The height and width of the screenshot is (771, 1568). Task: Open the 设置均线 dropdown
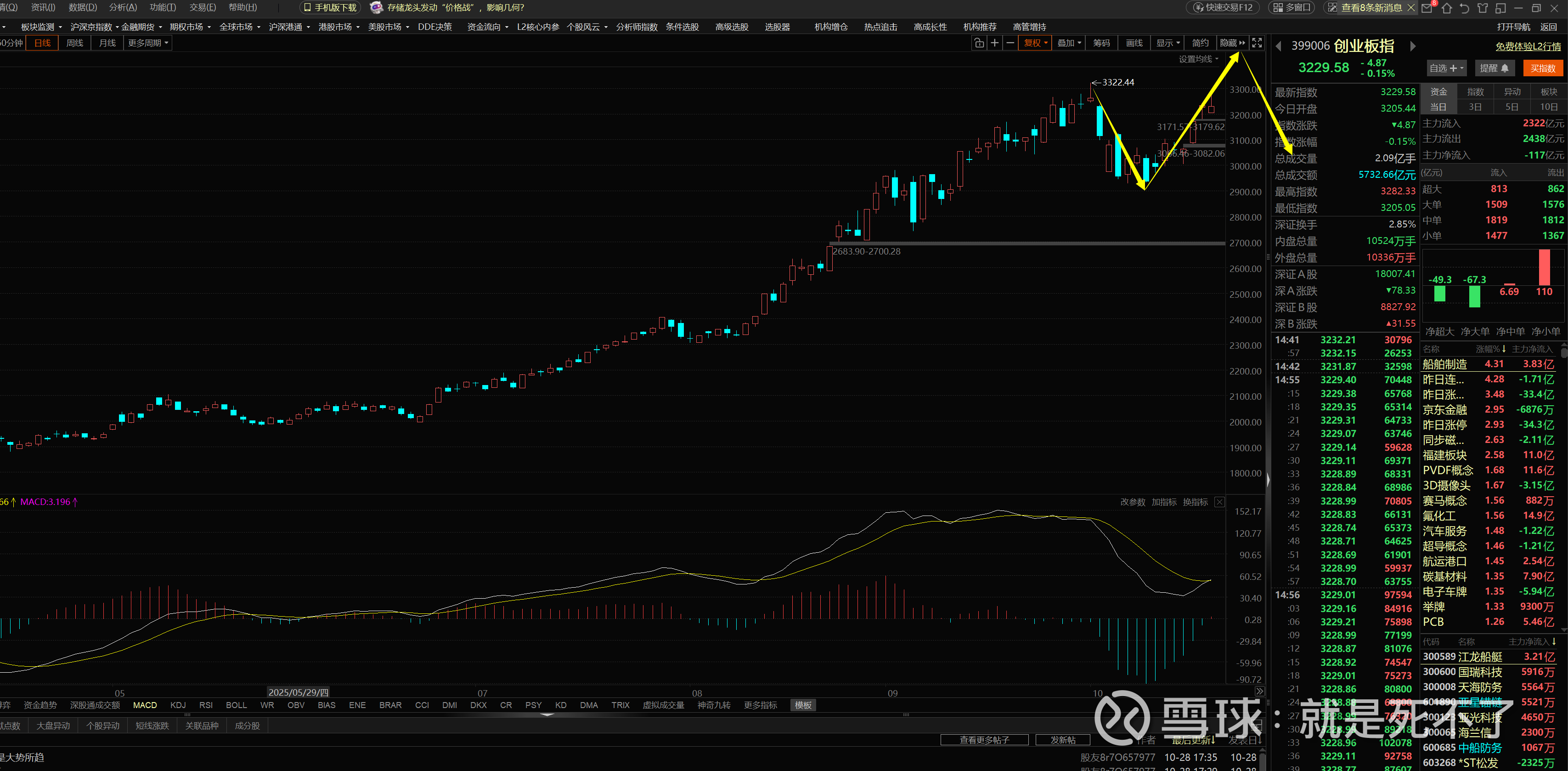click(1198, 59)
